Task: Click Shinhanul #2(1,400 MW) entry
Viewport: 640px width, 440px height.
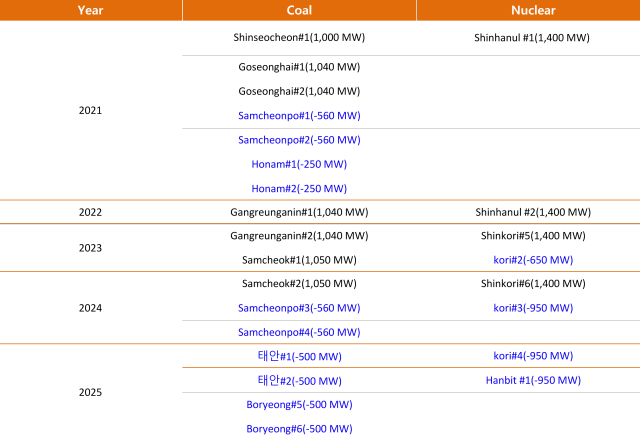Action: tap(533, 212)
